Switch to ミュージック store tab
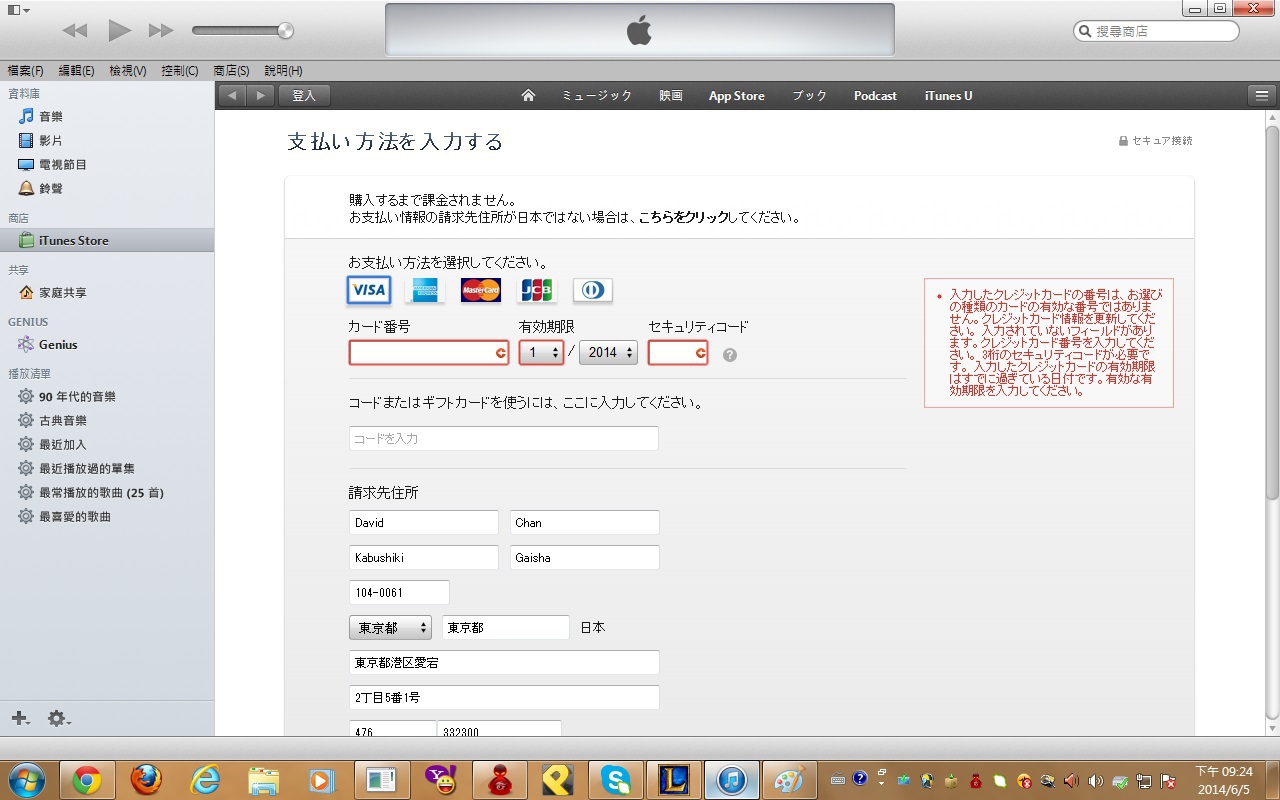 click(597, 96)
